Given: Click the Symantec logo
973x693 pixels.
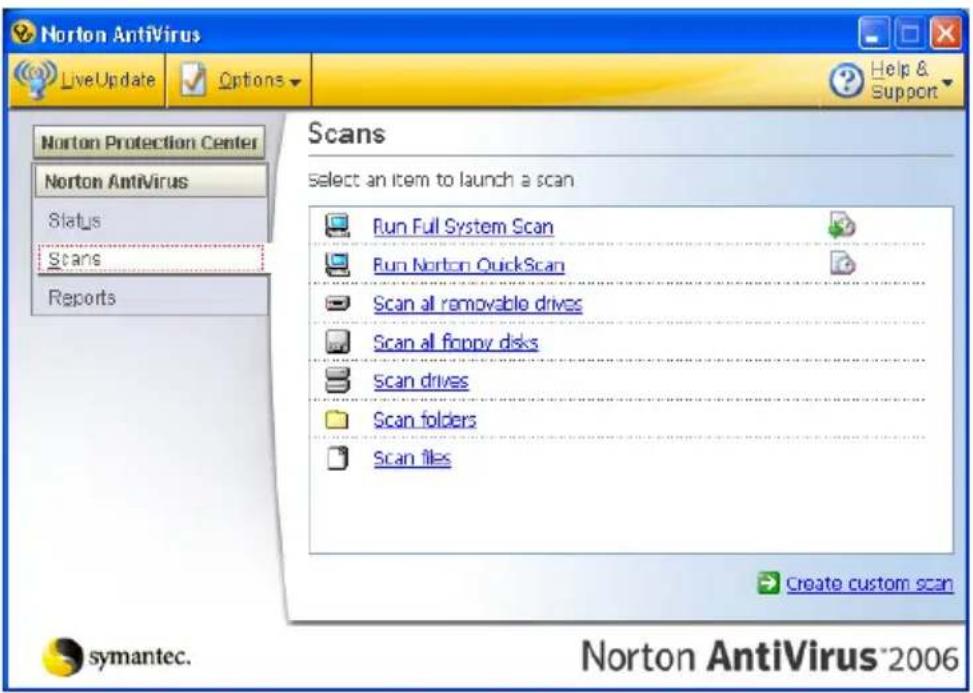Looking at the screenshot, I should pos(117,656).
